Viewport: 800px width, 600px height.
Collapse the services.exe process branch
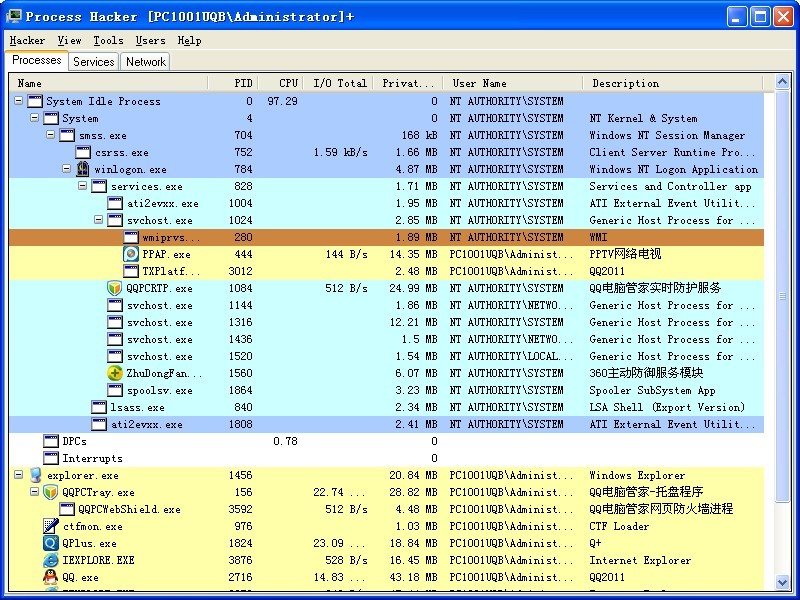(83, 186)
